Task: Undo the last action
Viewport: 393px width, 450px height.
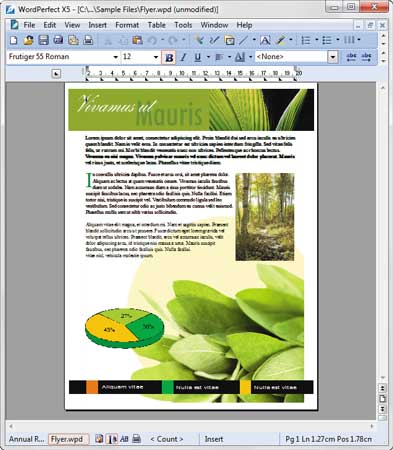Action: tap(153, 41)
